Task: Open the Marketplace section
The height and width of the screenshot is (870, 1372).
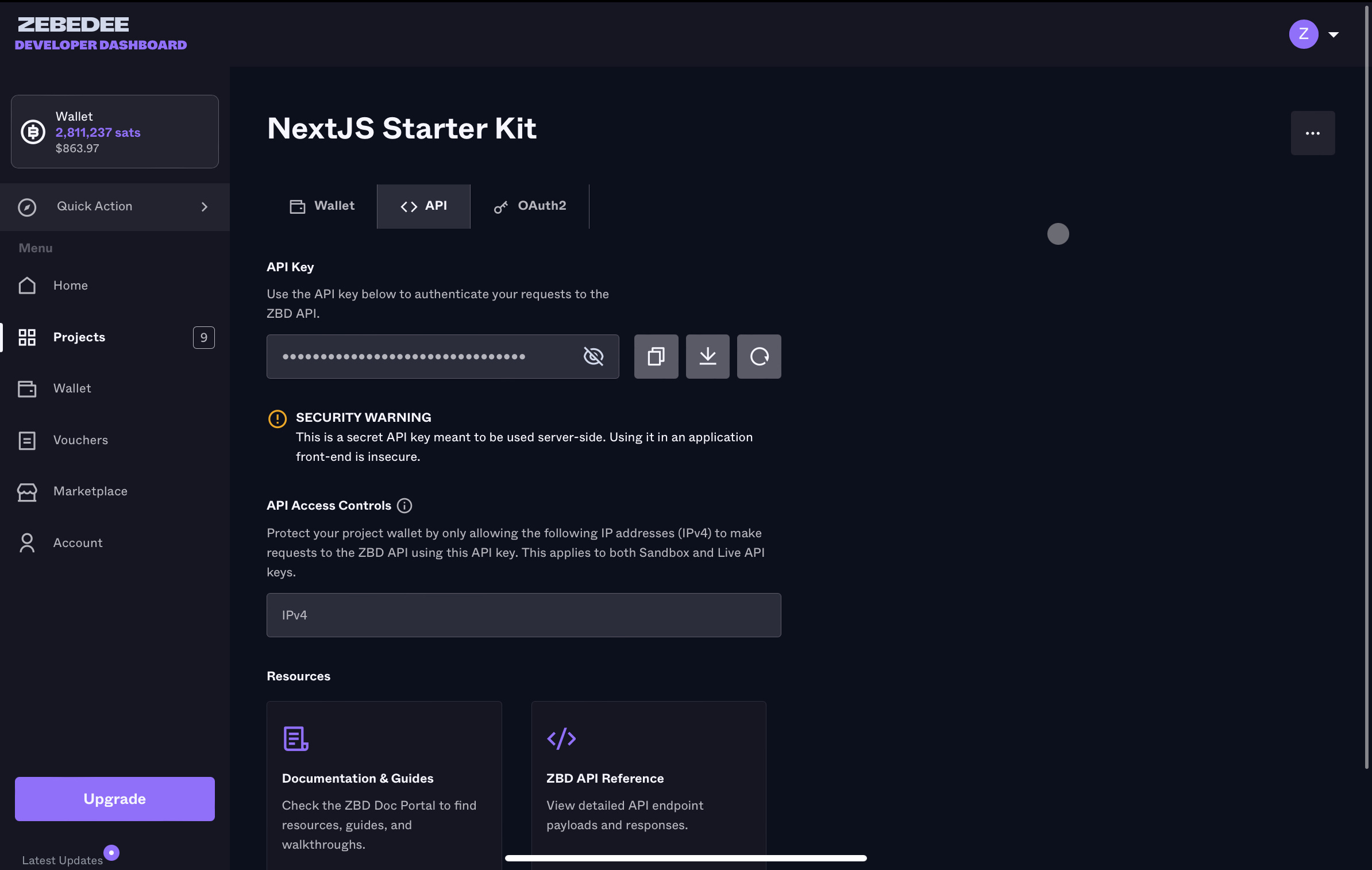Action: click(90, 491)
